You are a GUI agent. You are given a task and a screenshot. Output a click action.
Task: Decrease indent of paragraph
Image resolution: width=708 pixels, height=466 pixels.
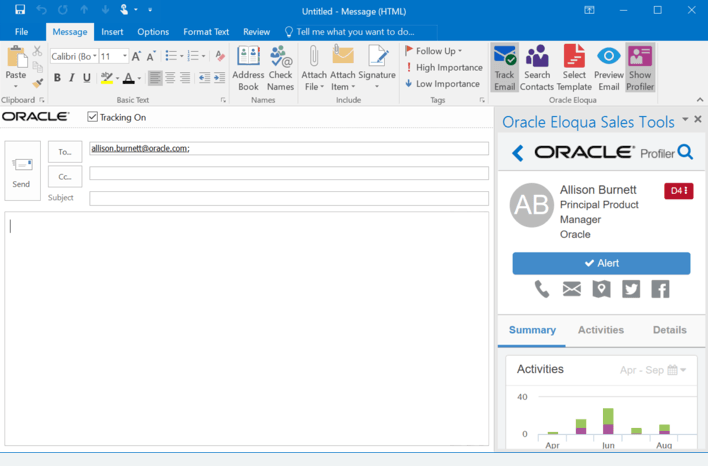(205, 78)
